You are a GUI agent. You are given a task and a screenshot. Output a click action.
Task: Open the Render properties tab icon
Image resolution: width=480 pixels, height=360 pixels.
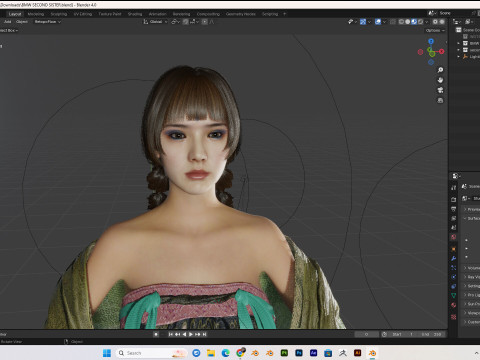[x=454, y=199]
